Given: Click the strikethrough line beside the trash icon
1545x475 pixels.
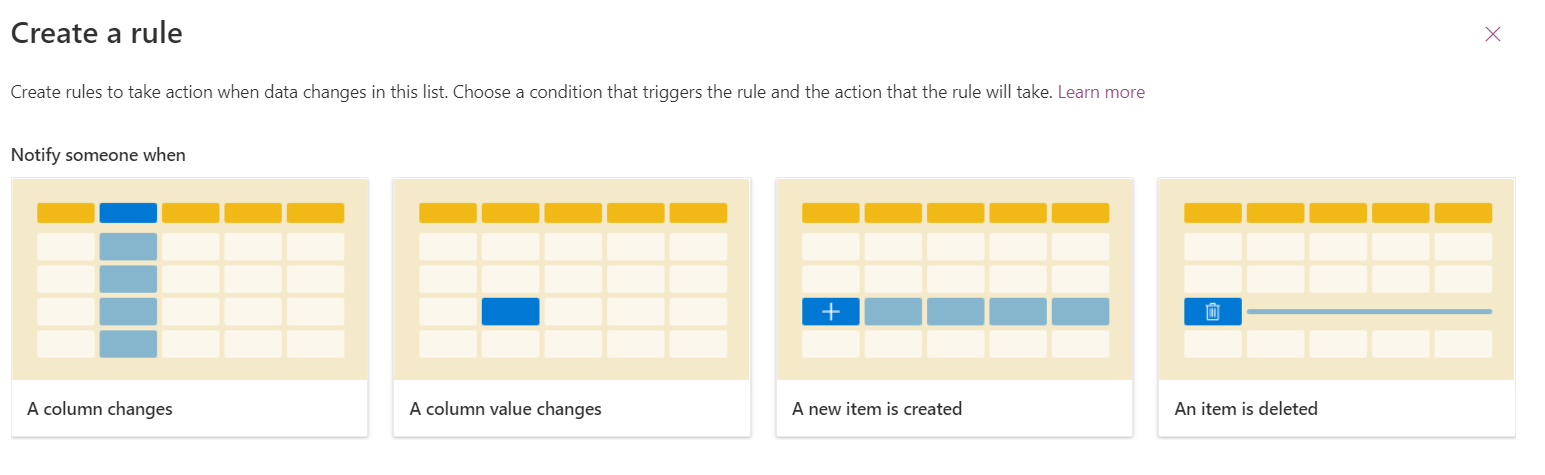Looking at the screenshot, I should [1369, 312].
